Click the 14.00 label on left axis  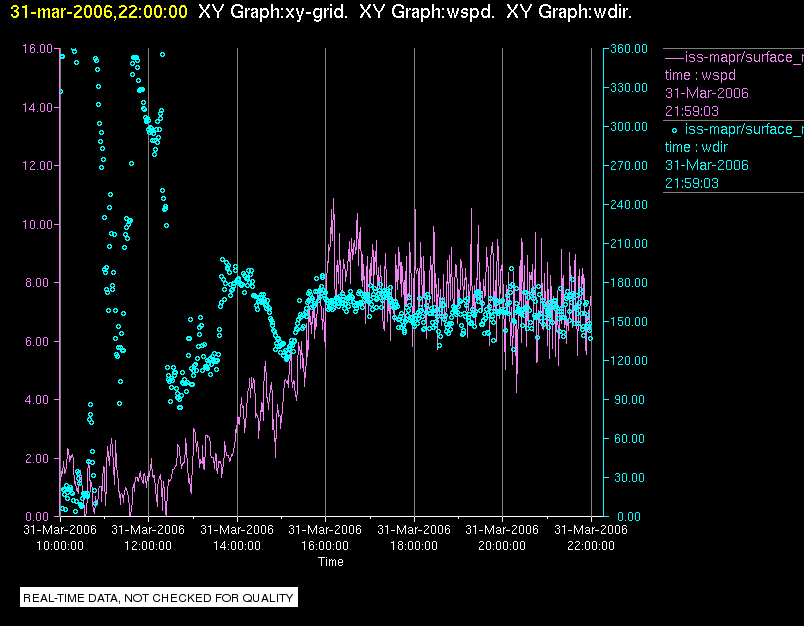coord(37,108)
